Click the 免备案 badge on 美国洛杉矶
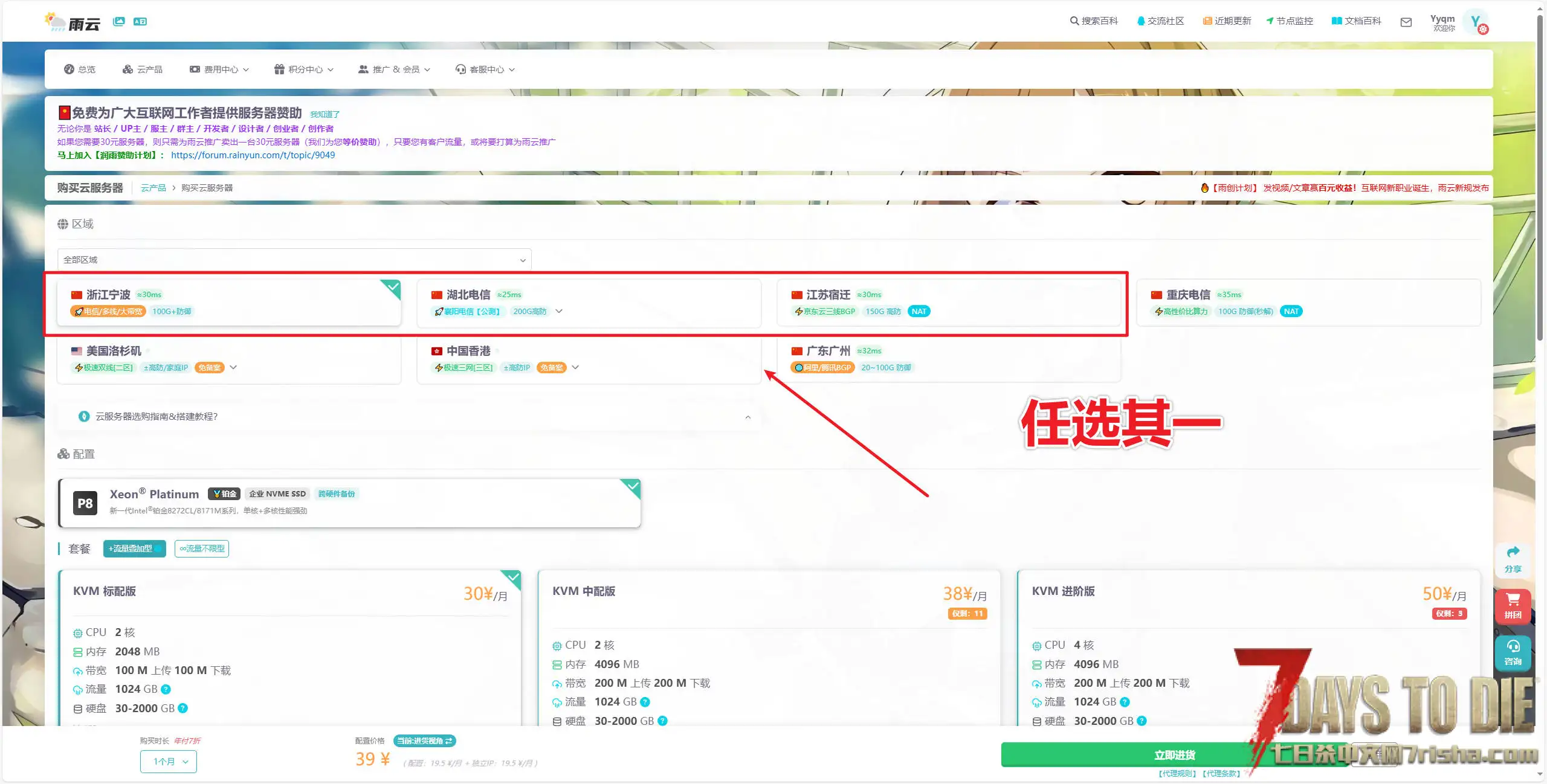1547x784 pixels. click(210, 368)
